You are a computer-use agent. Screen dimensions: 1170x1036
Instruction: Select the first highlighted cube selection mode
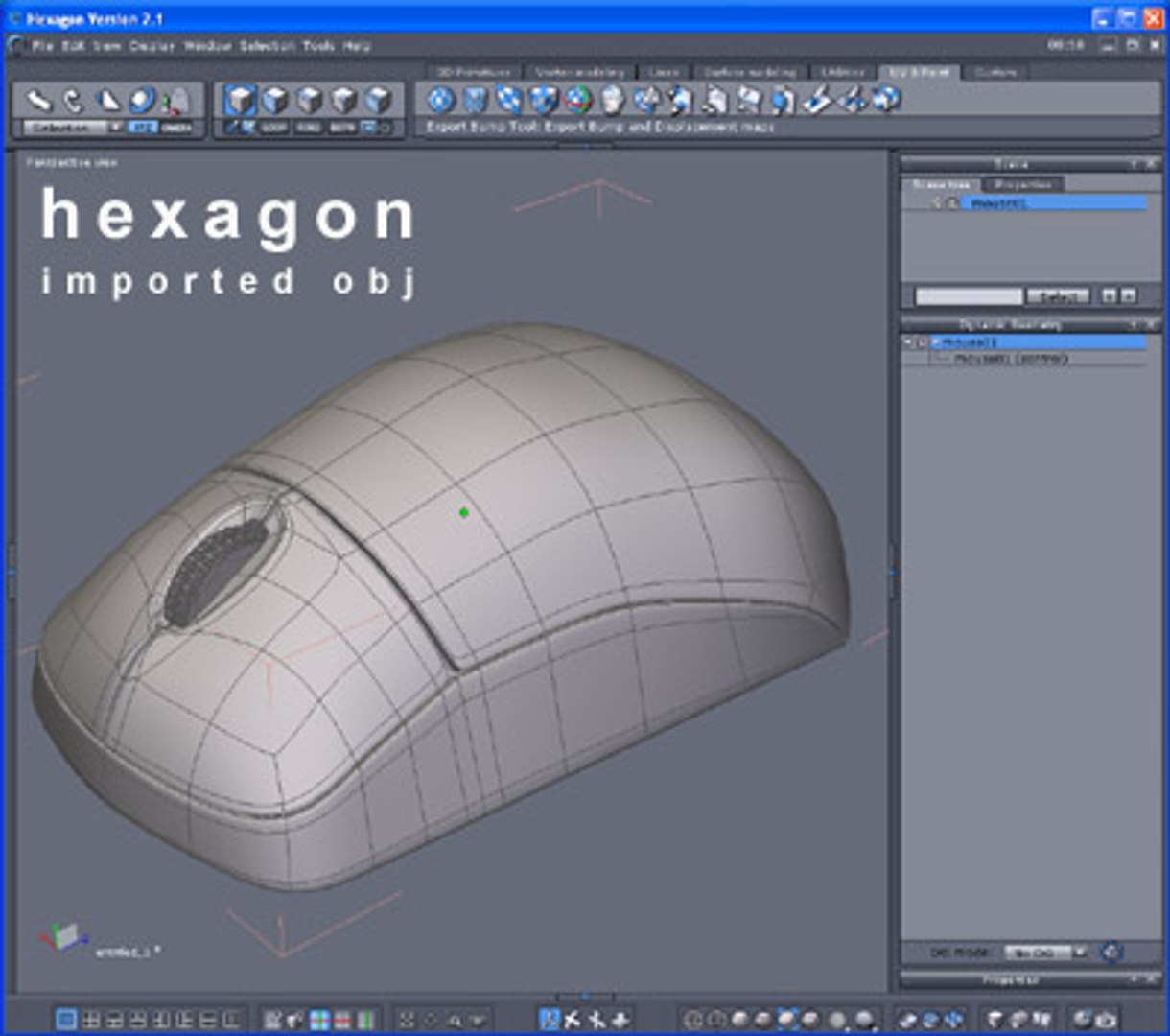pos(241,100)
